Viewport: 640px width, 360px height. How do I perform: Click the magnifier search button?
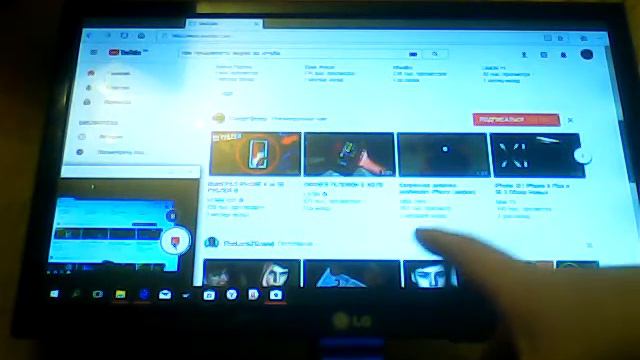click(435, 54)
